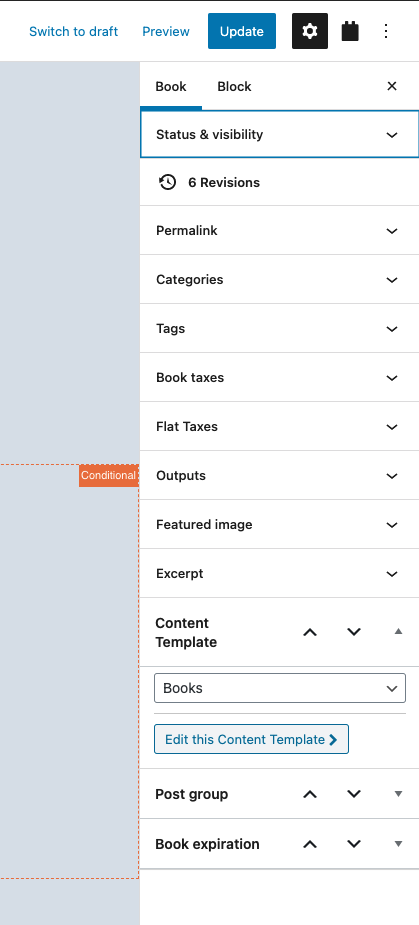Collapse the Content Template metabox triangle
Screen dimensions: 419x925
(398, 632)
